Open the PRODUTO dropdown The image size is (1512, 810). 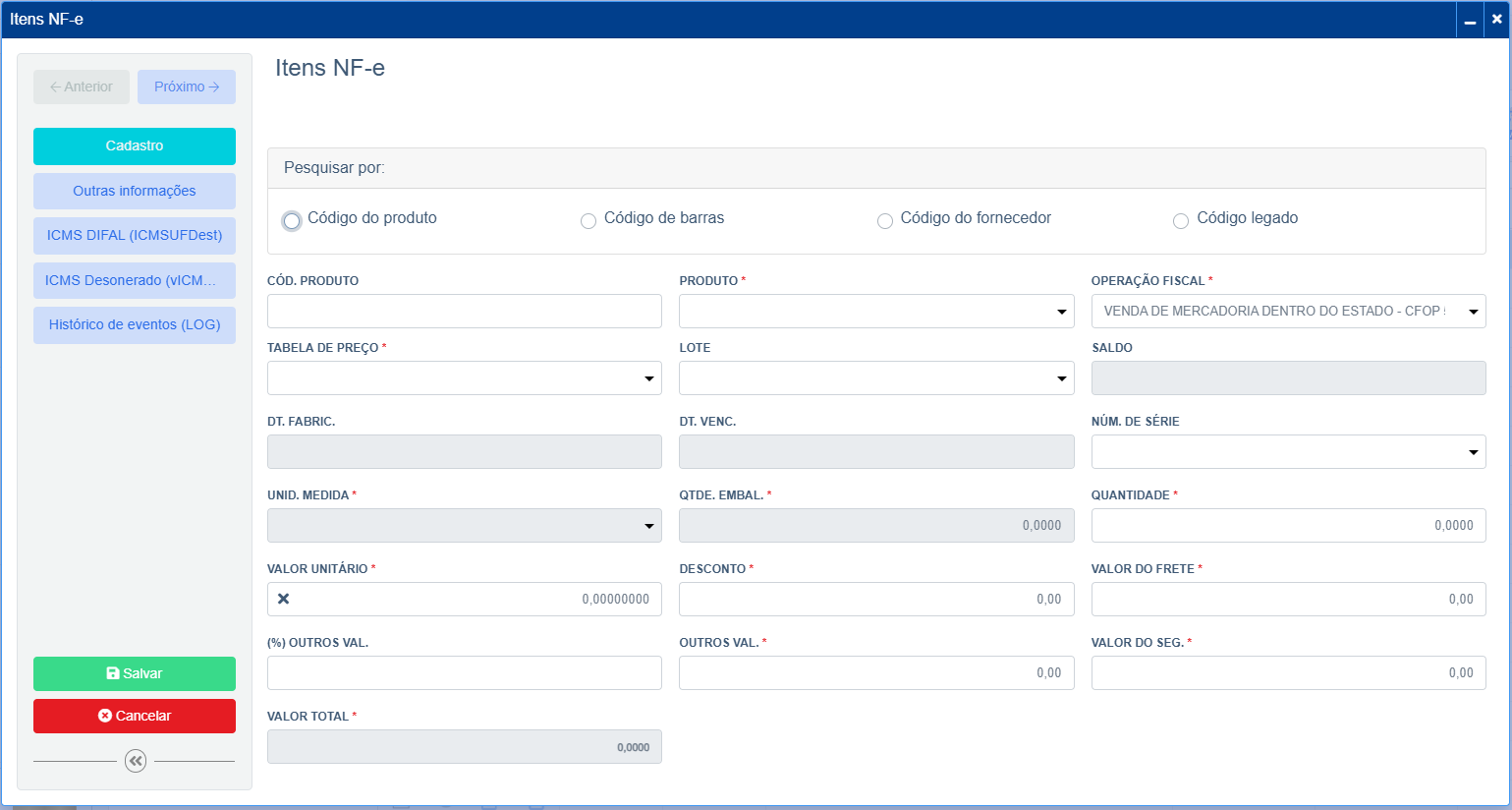tap(1062, 311)
